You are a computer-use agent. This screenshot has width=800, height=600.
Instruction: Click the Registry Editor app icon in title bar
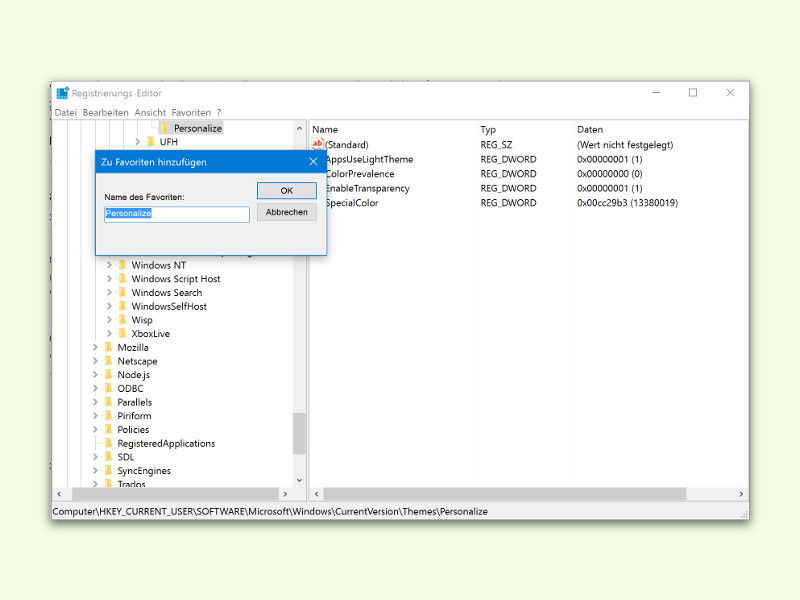(63, 93)
